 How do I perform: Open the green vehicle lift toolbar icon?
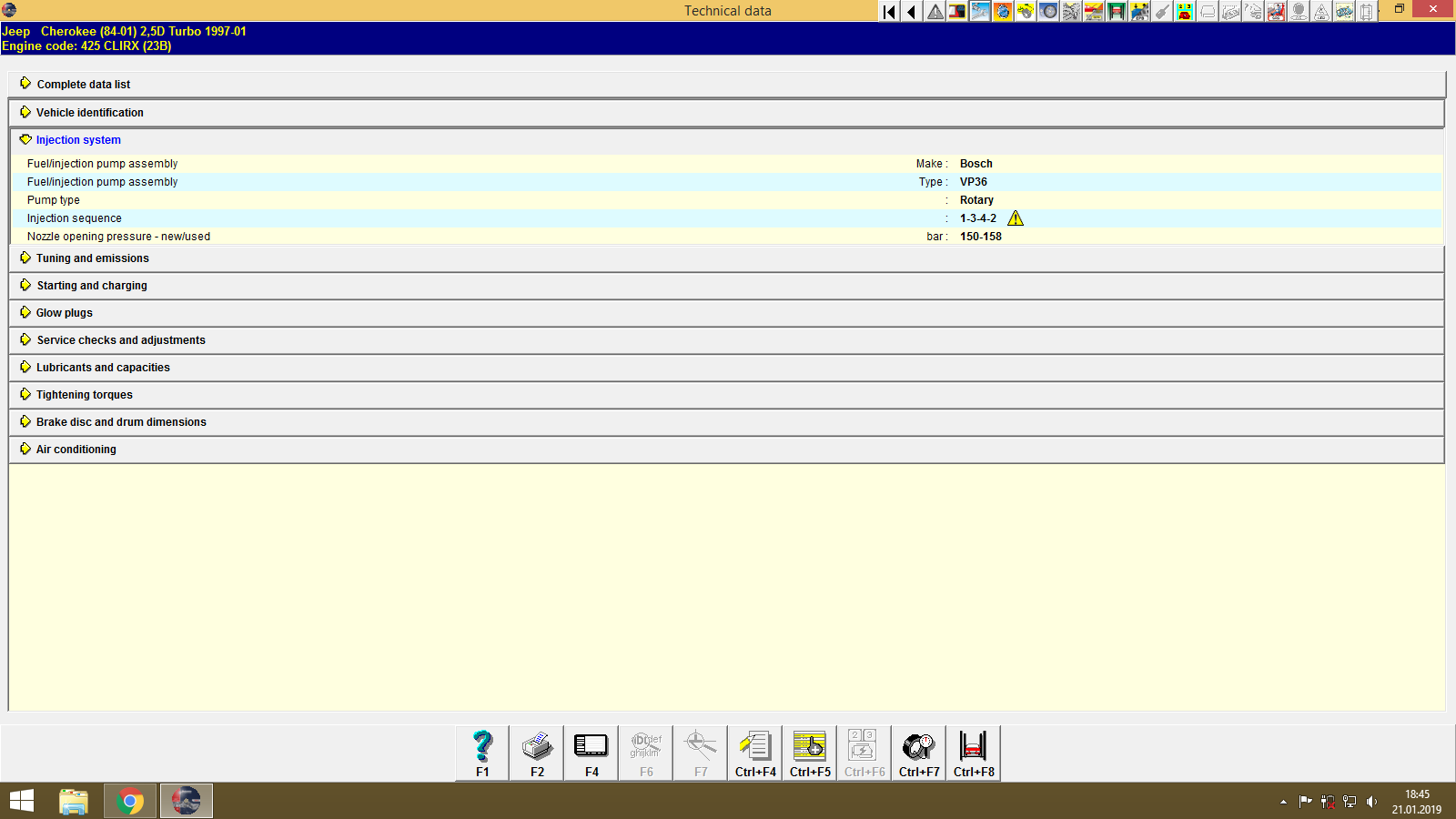[x=1118, y=12]
